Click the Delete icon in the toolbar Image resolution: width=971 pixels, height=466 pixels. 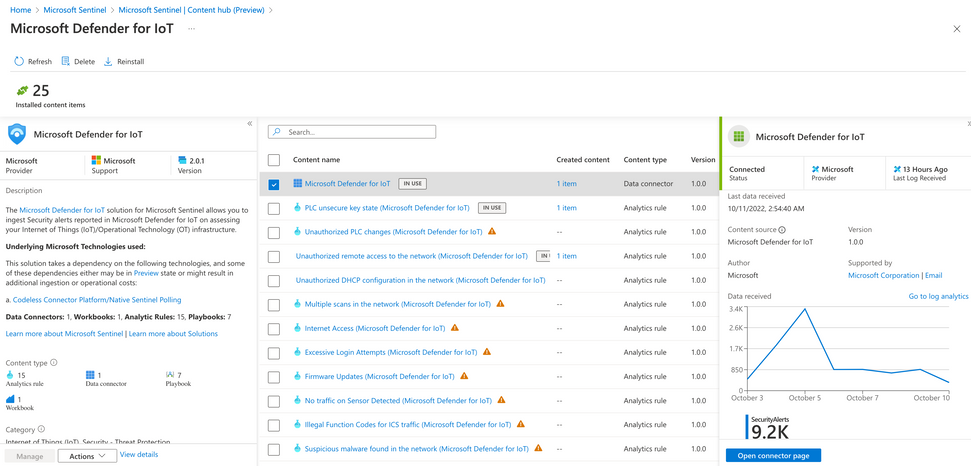(65, 61)
